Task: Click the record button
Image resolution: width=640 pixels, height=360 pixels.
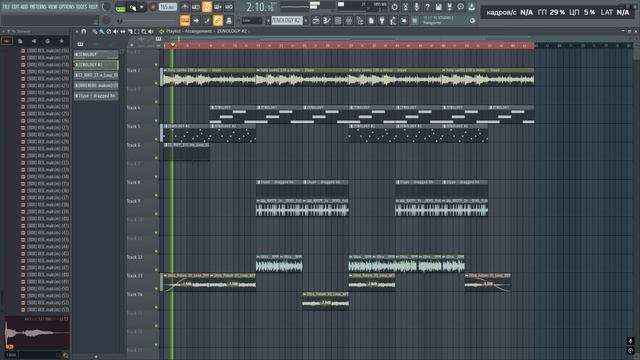Action: tap(153, 7)
